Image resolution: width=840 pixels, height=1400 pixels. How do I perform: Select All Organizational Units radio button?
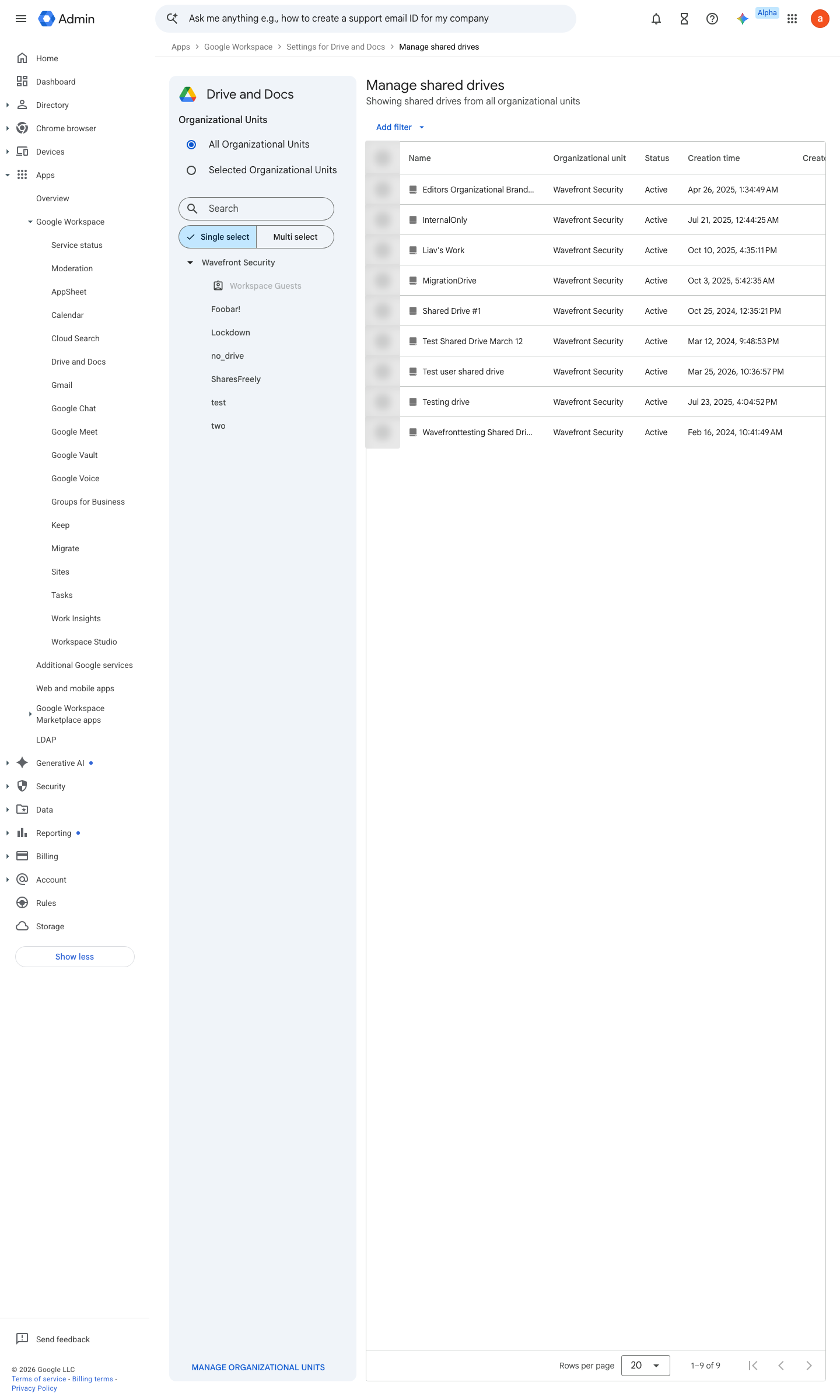point(191,145)
